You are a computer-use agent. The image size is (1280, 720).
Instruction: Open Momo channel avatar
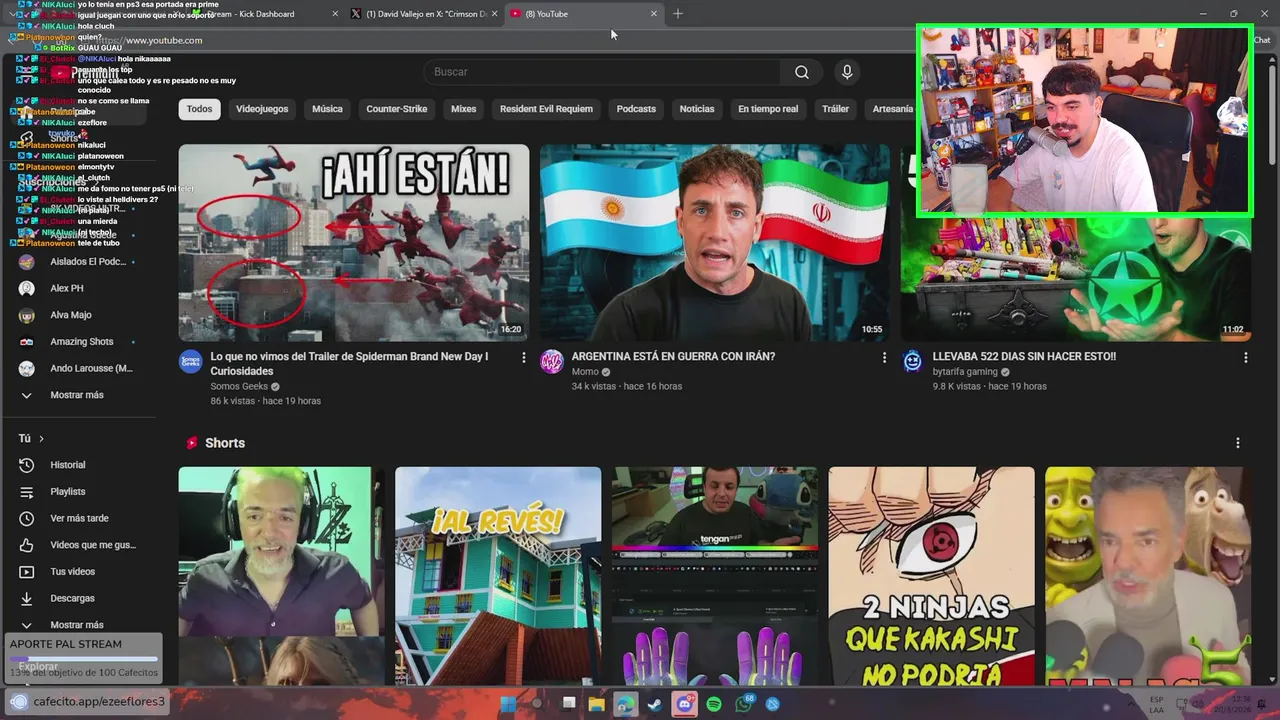pyautogui.click(x=552, y=362)
